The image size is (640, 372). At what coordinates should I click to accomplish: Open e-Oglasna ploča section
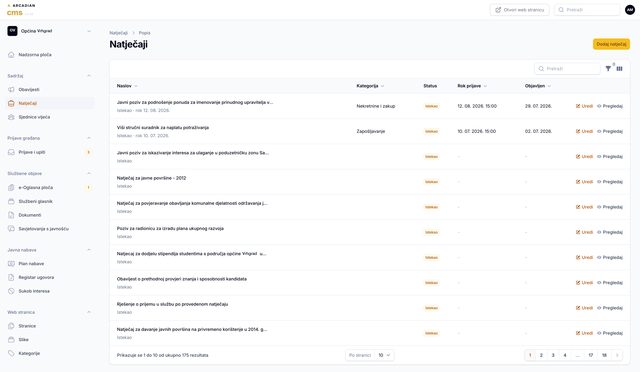click(x=36, y=187)
